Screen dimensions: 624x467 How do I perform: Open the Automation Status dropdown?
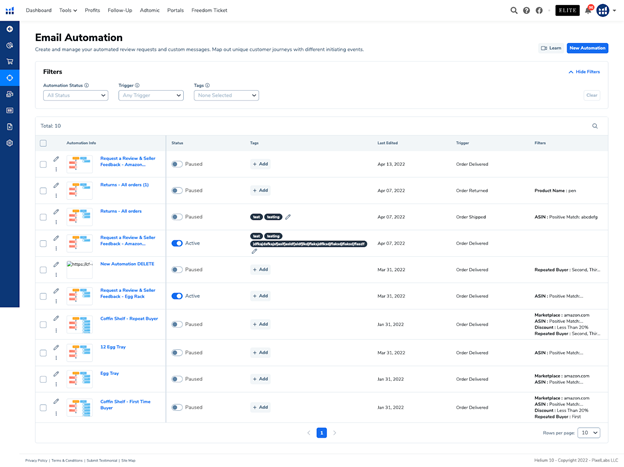(x=76, y=95)
